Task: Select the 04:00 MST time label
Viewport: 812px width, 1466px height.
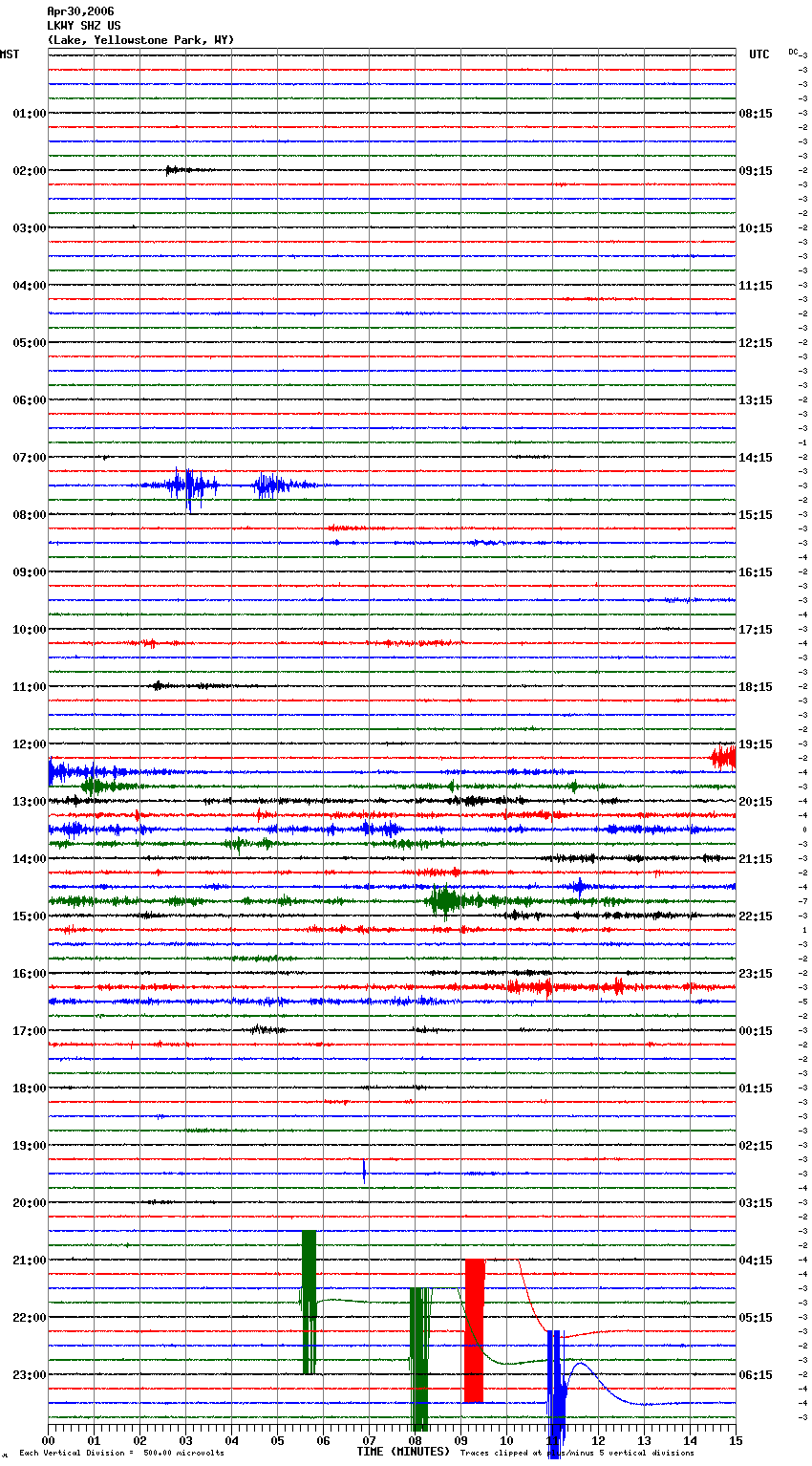Action: click(x=30, y=286)
